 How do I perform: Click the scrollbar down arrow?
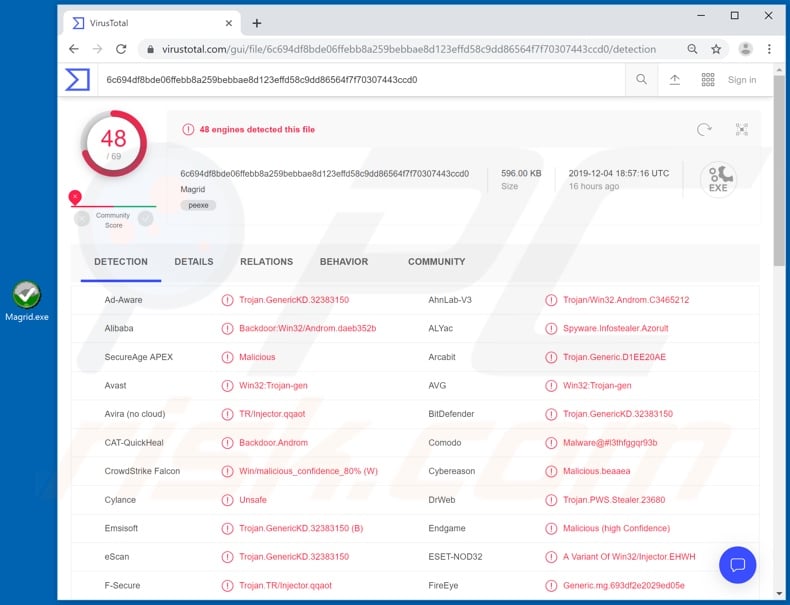[779, 594]
